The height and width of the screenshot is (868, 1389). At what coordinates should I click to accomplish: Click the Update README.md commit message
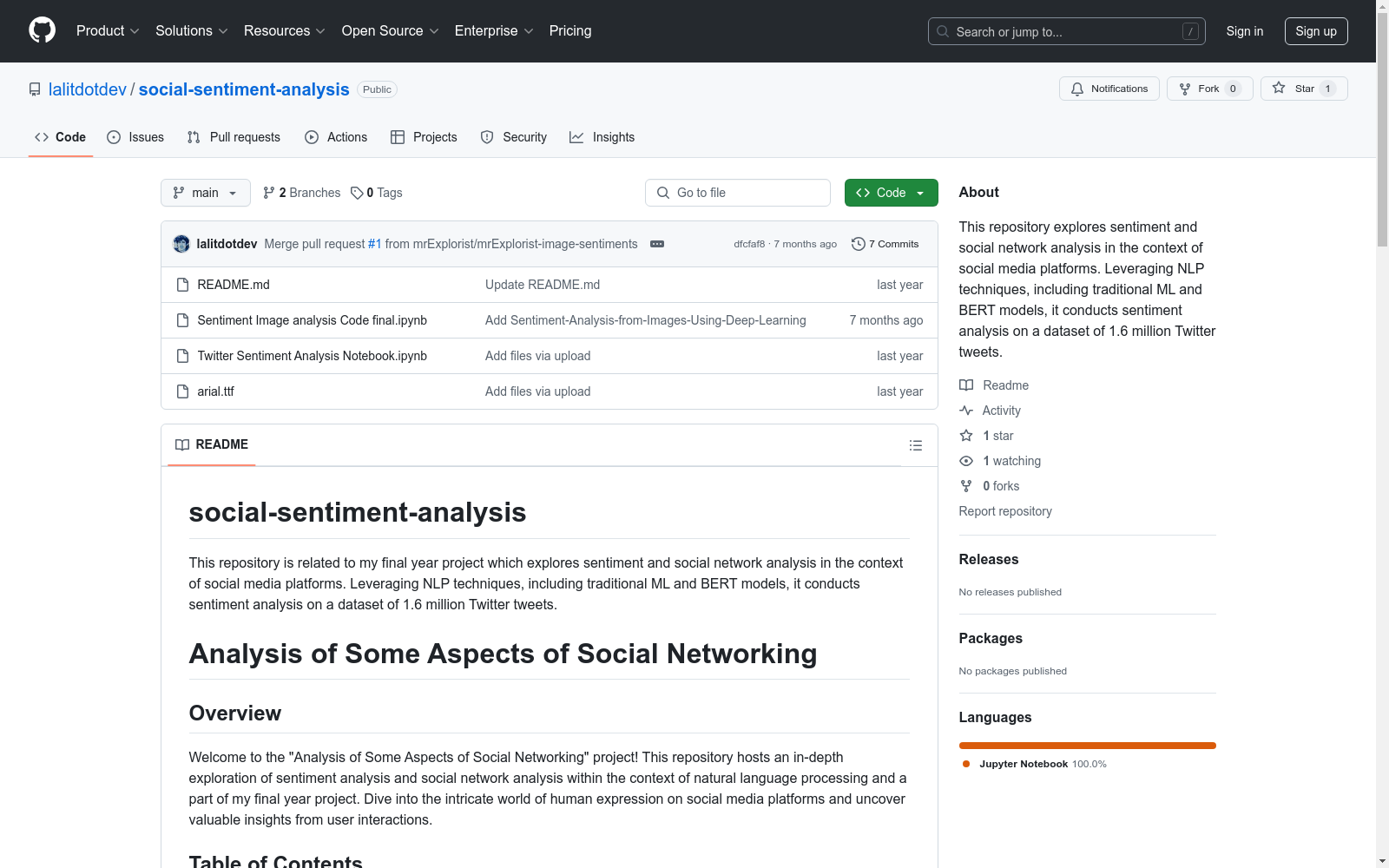tap(543, 285)
